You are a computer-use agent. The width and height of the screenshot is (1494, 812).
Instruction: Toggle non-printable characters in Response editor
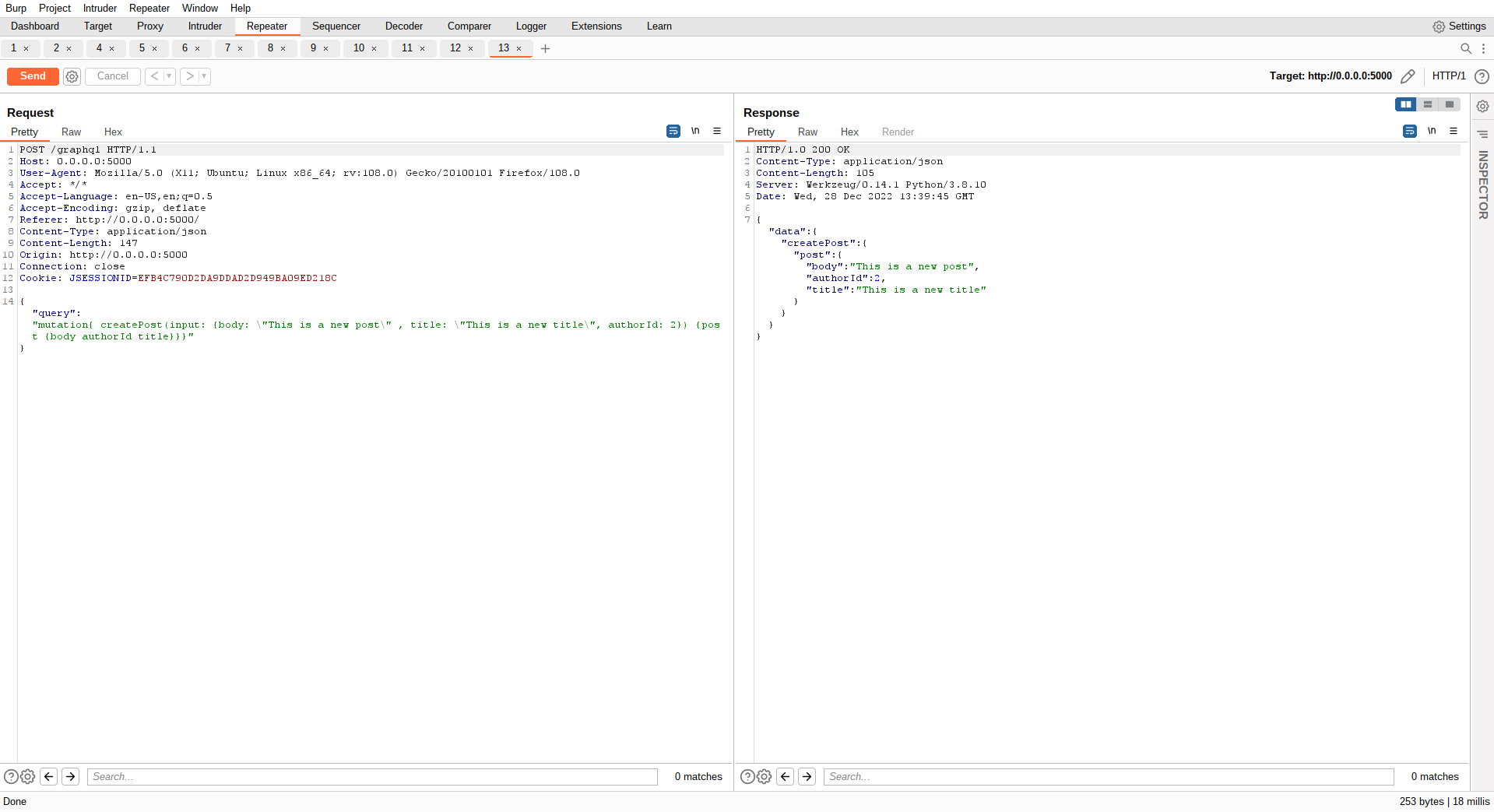point(1432,131)
